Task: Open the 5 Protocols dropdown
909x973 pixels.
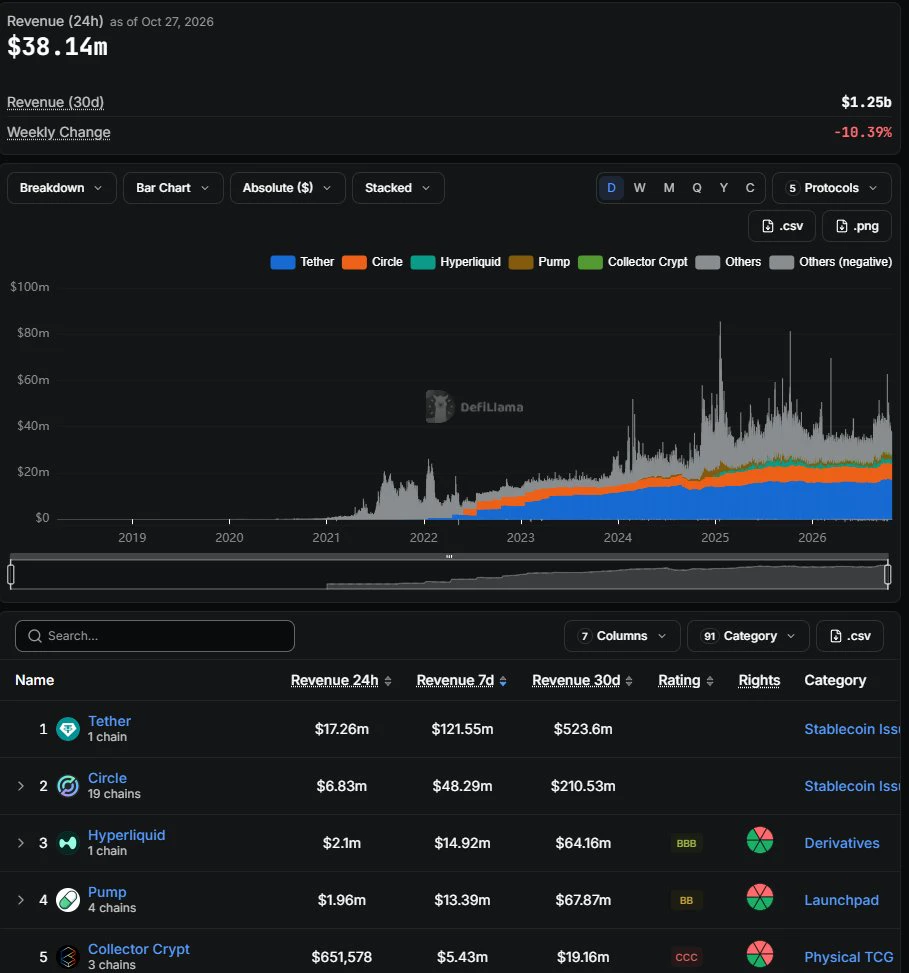Action: [831, 188]
